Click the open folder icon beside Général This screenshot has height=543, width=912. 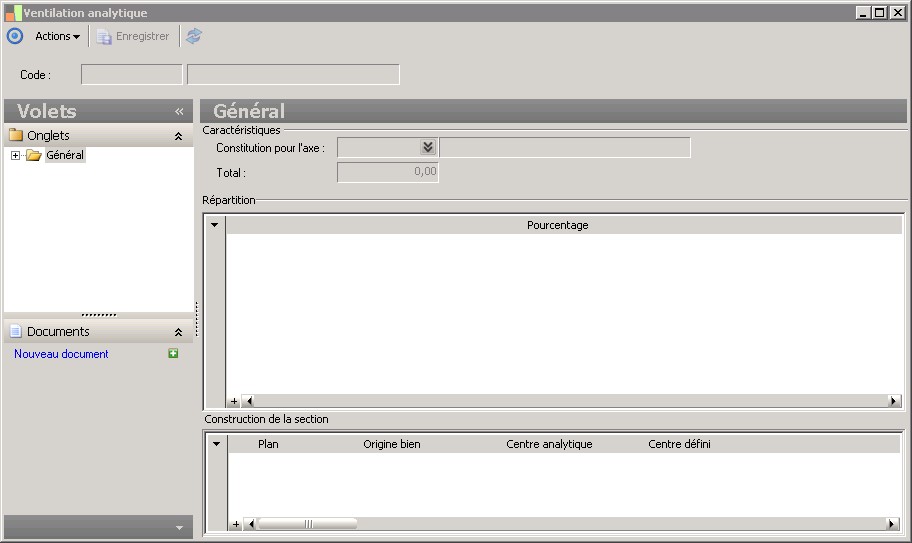(34, 155)
